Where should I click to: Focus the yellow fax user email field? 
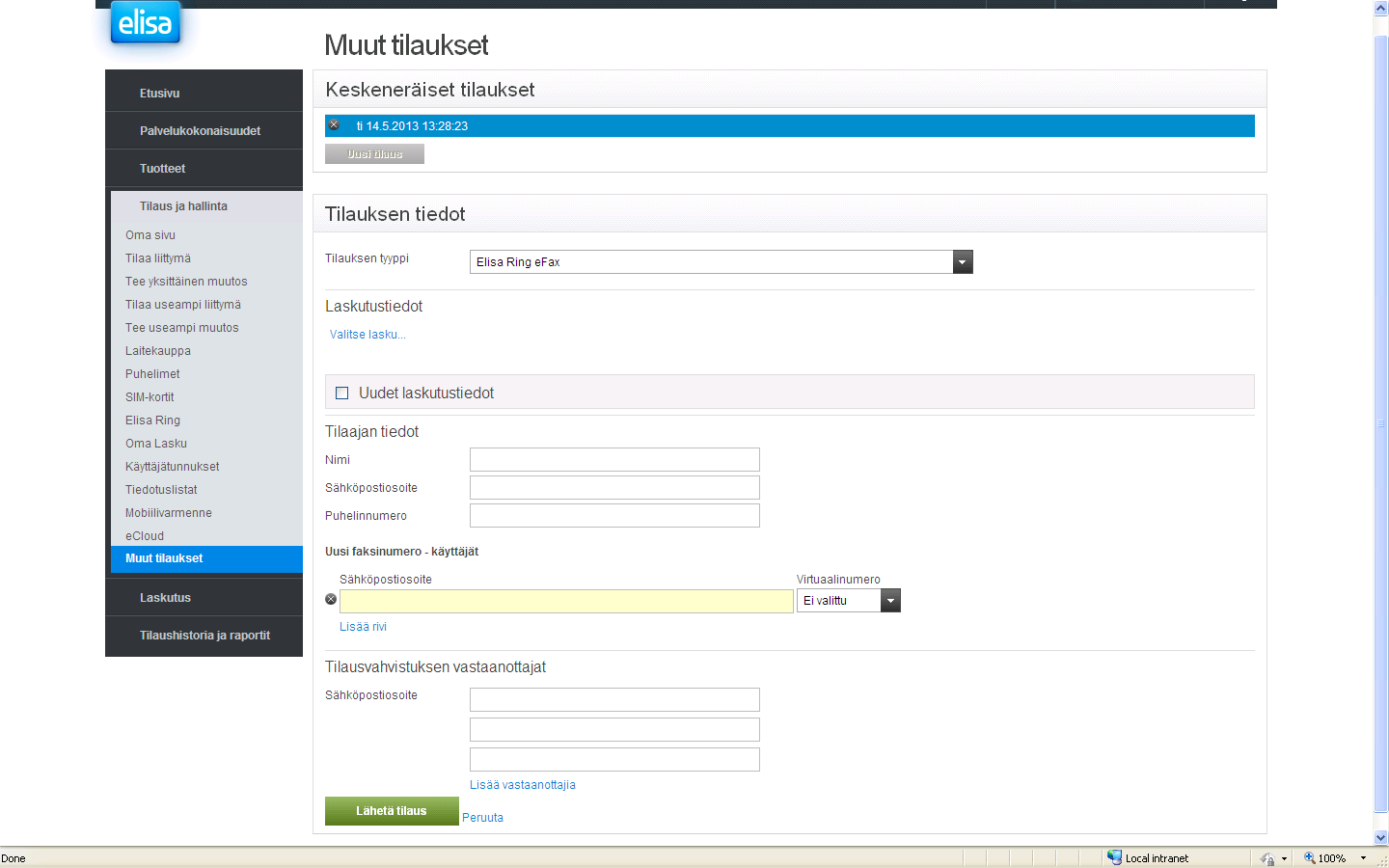click(x=566, y=601)
